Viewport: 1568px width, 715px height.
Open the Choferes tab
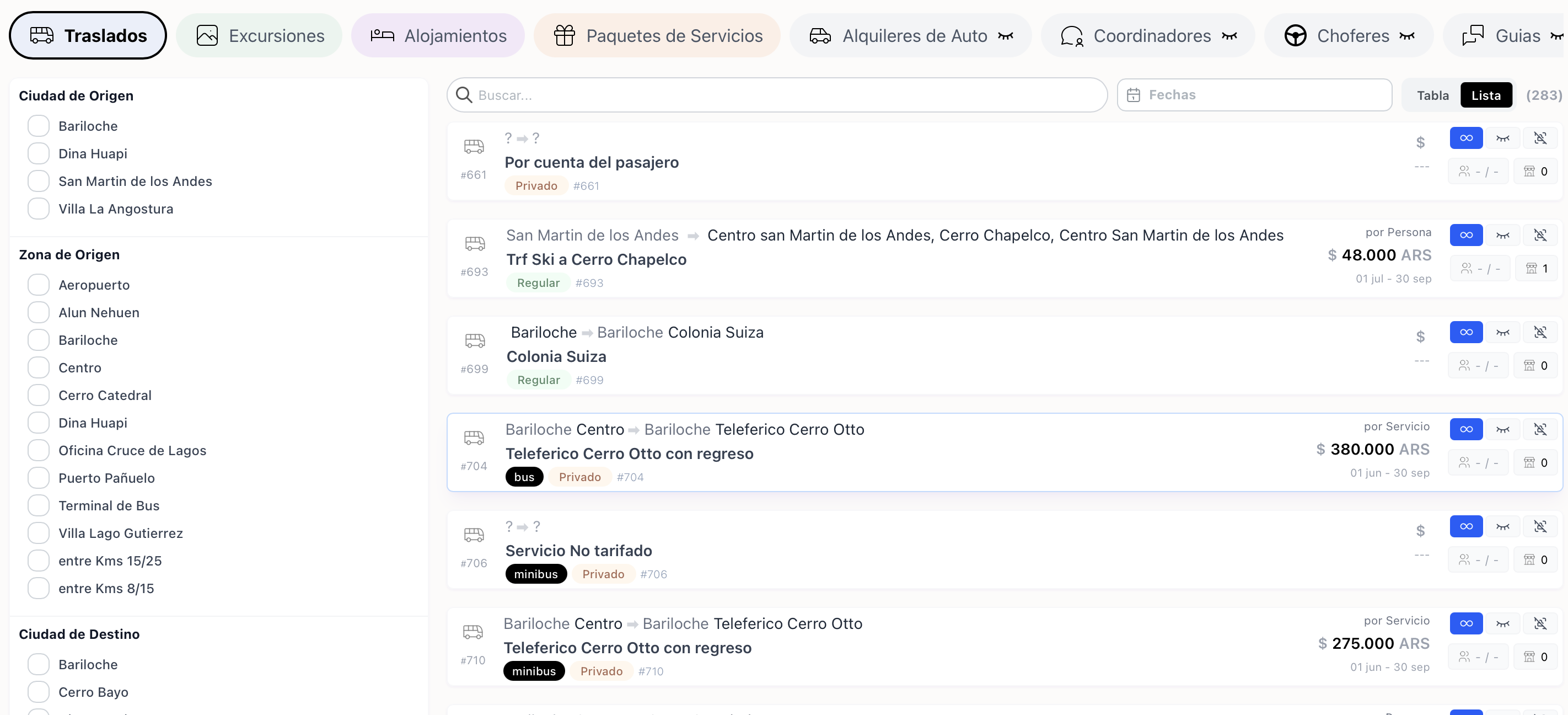tap(1349, 35)
